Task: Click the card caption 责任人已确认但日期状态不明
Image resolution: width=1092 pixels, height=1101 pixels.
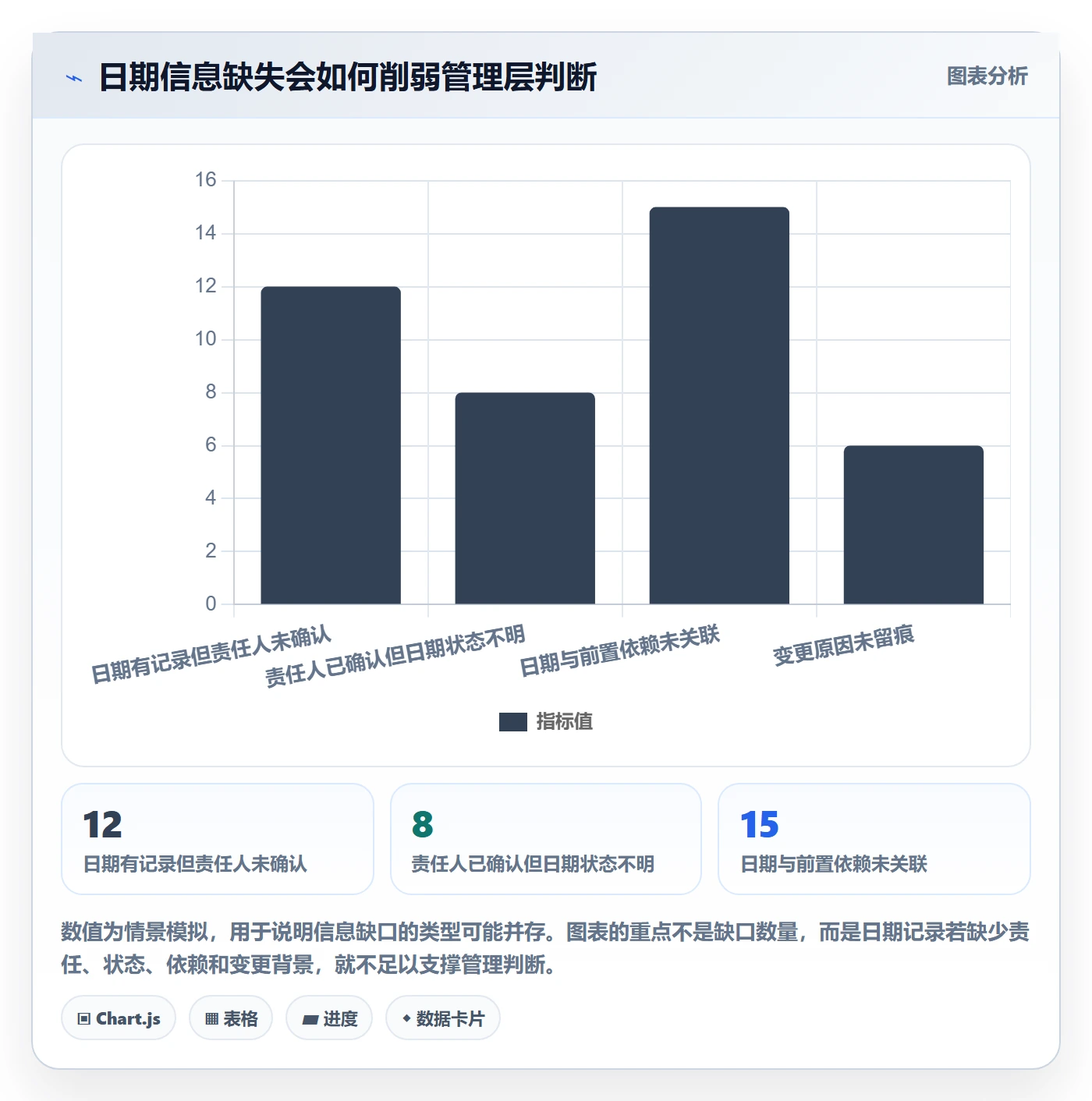Action: [533, 864]
